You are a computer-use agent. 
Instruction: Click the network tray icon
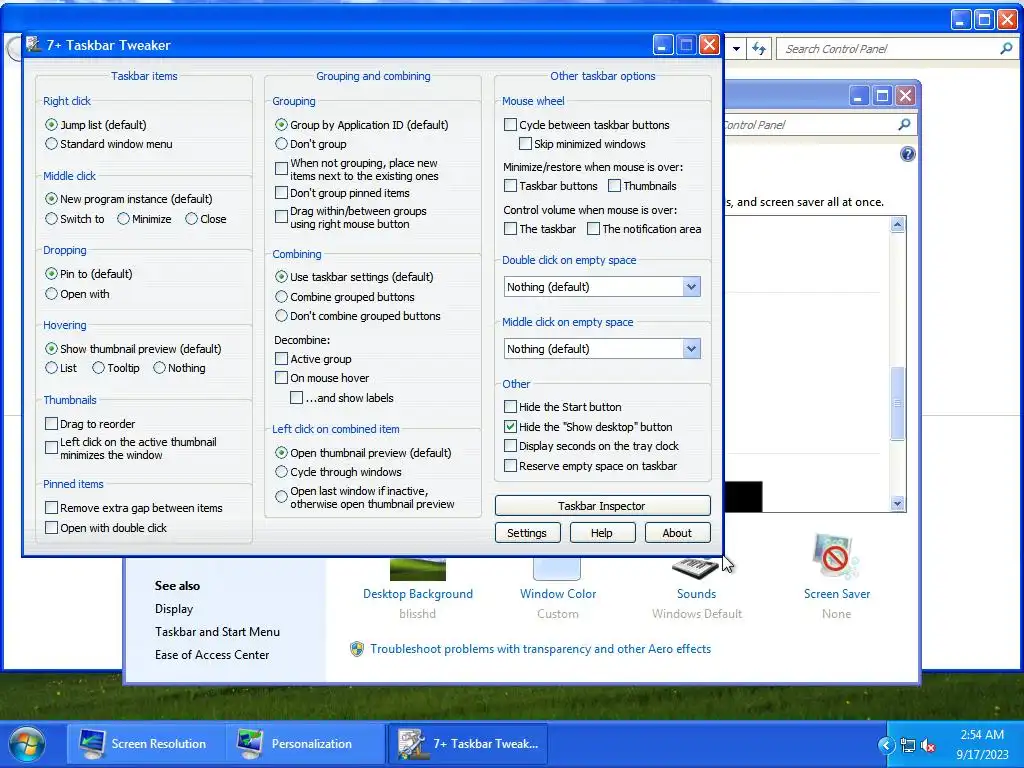point(908,745)
